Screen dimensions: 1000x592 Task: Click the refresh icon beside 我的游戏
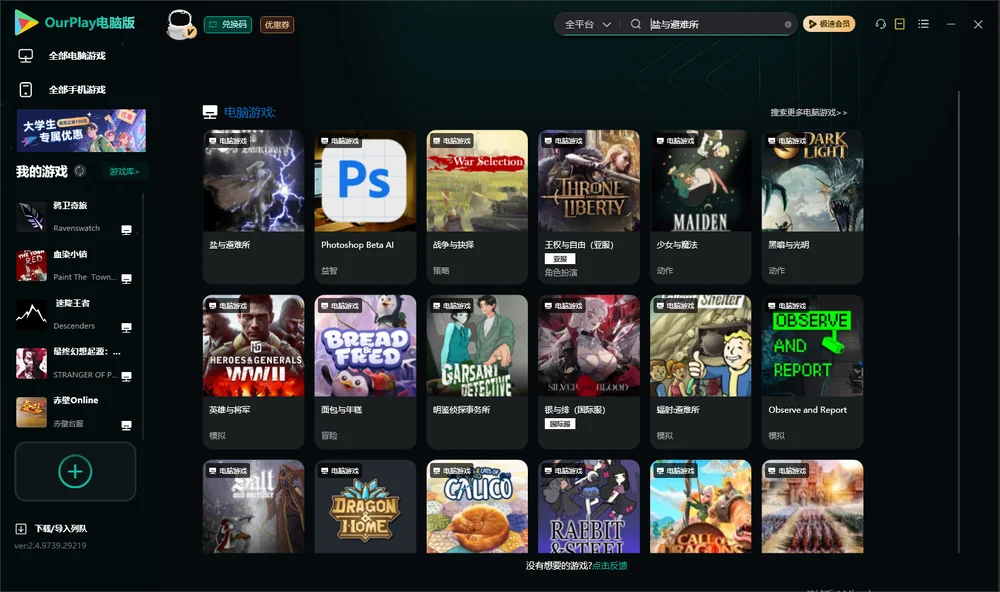pyautogui.click(x=80, y=171)
